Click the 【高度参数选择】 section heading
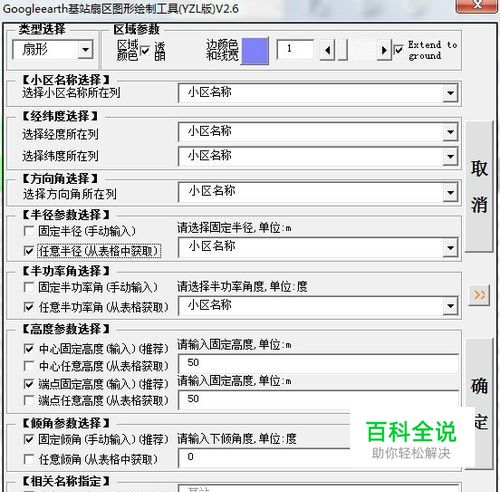 66,329
